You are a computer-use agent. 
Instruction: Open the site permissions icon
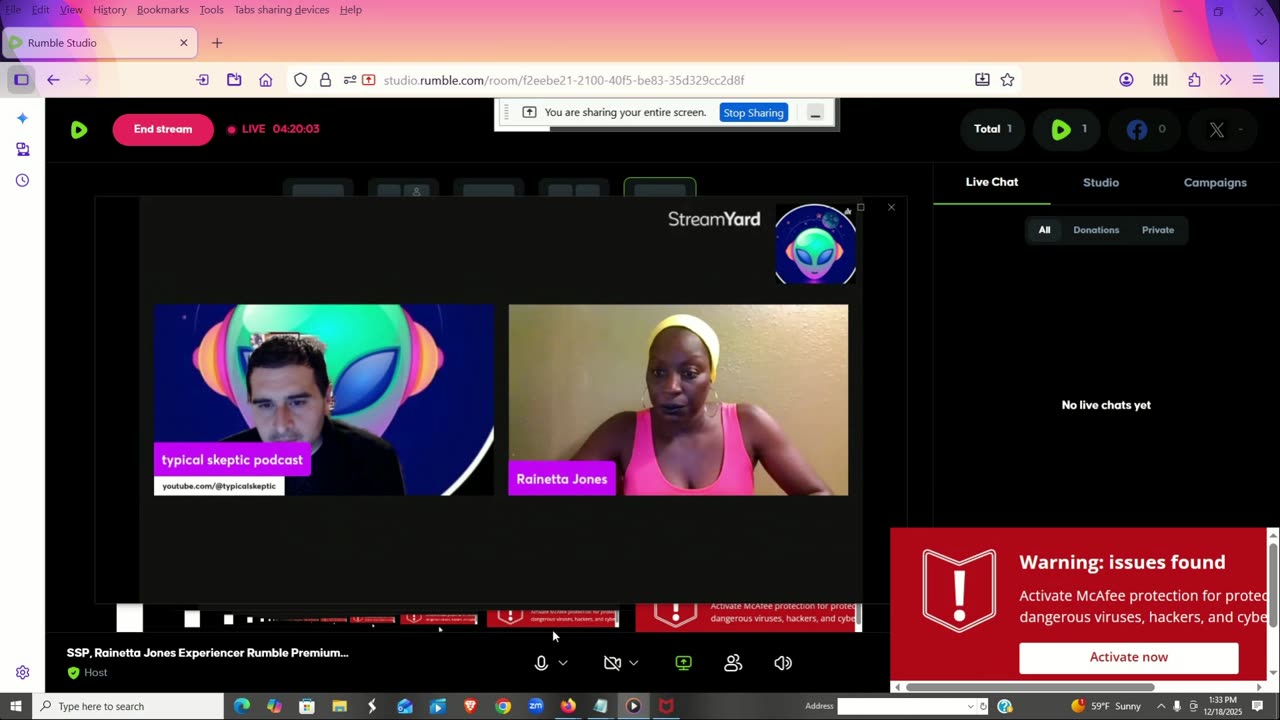(x=349, y=80)
